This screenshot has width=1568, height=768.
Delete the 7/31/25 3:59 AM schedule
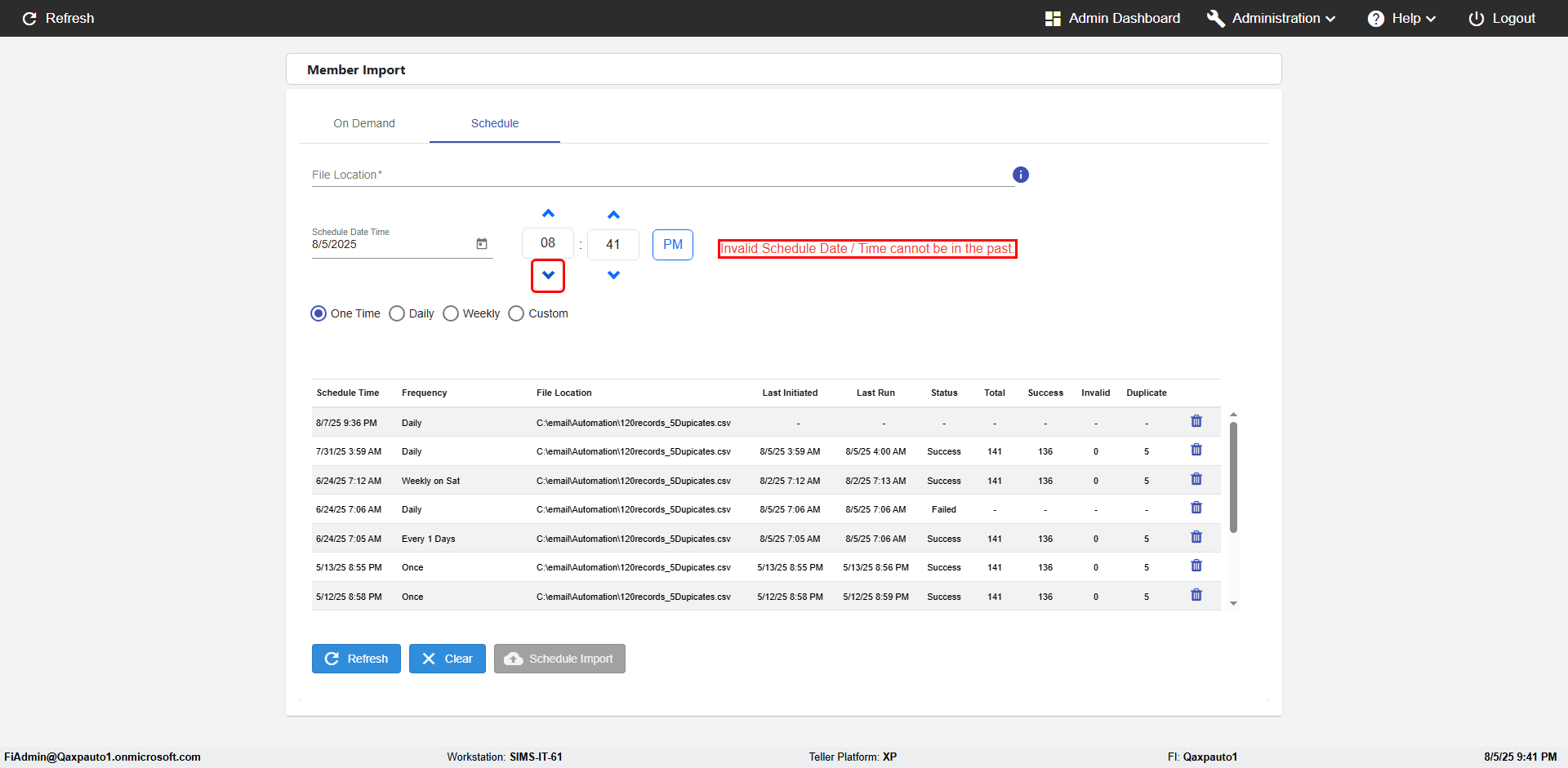pos(1196,450)
